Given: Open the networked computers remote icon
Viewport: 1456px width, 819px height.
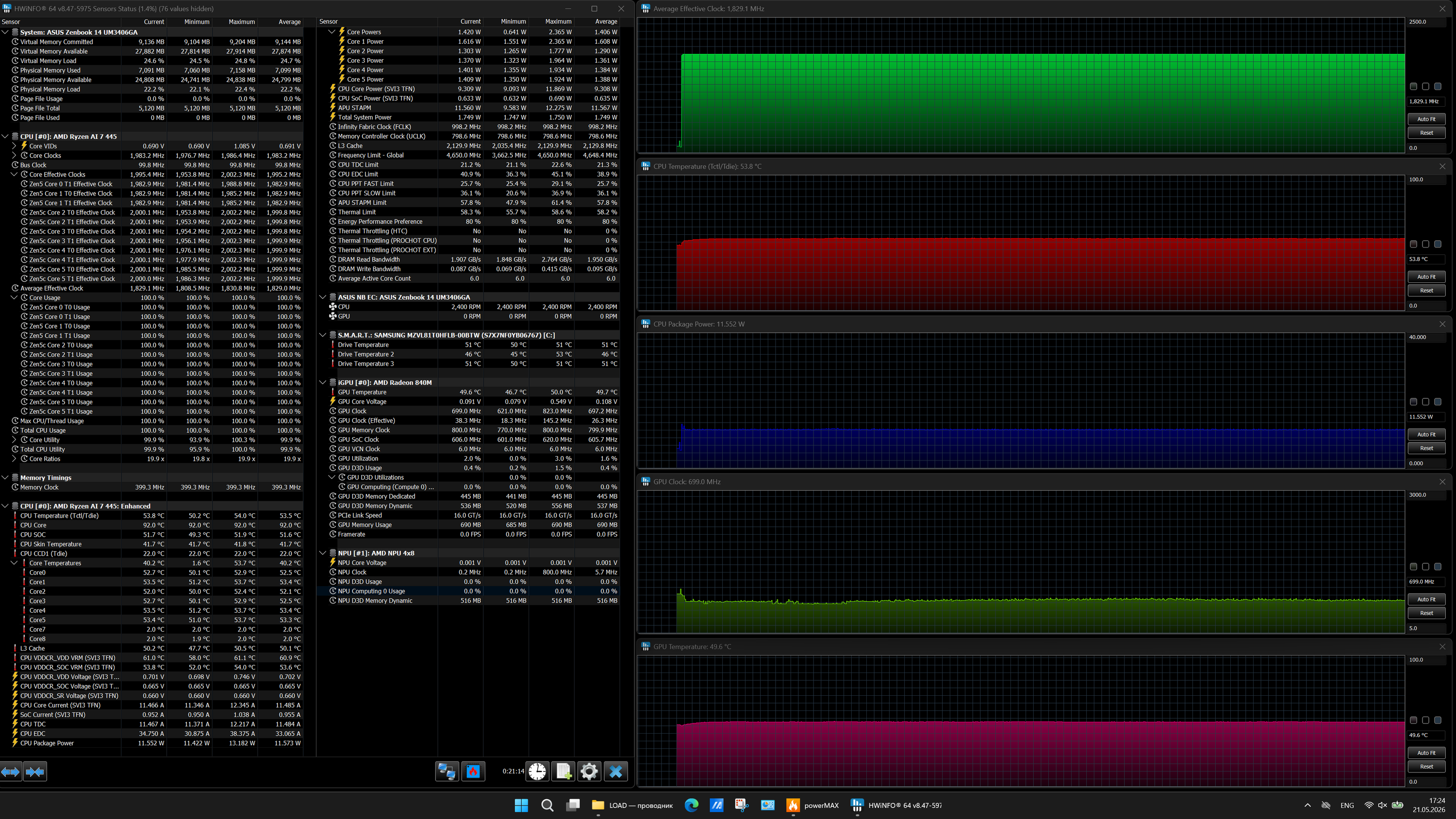Looking at the screenshot, I should pyautogui.click(x=447, y=771).
